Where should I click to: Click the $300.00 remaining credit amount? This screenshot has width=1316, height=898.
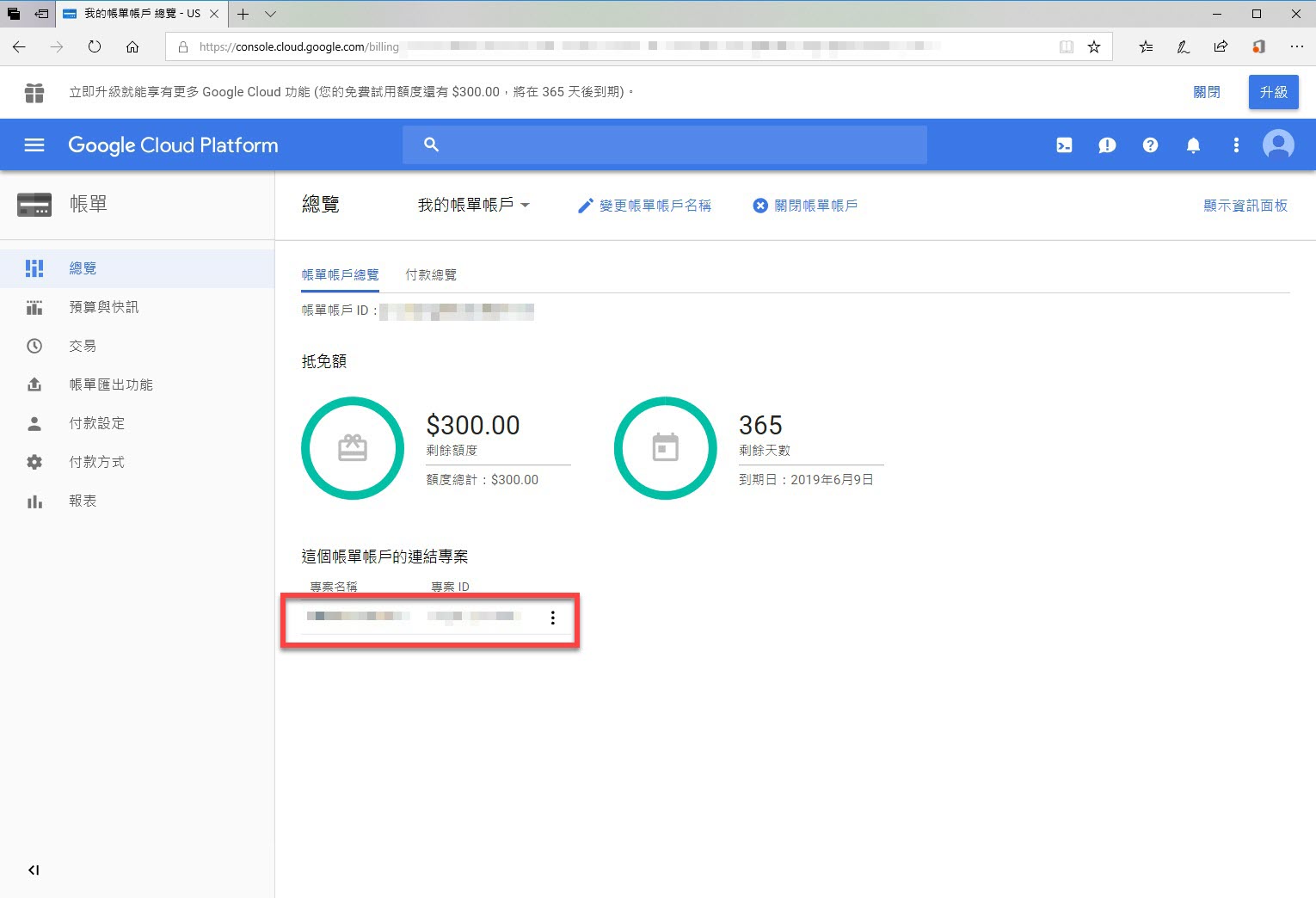[x=473, y=425]
